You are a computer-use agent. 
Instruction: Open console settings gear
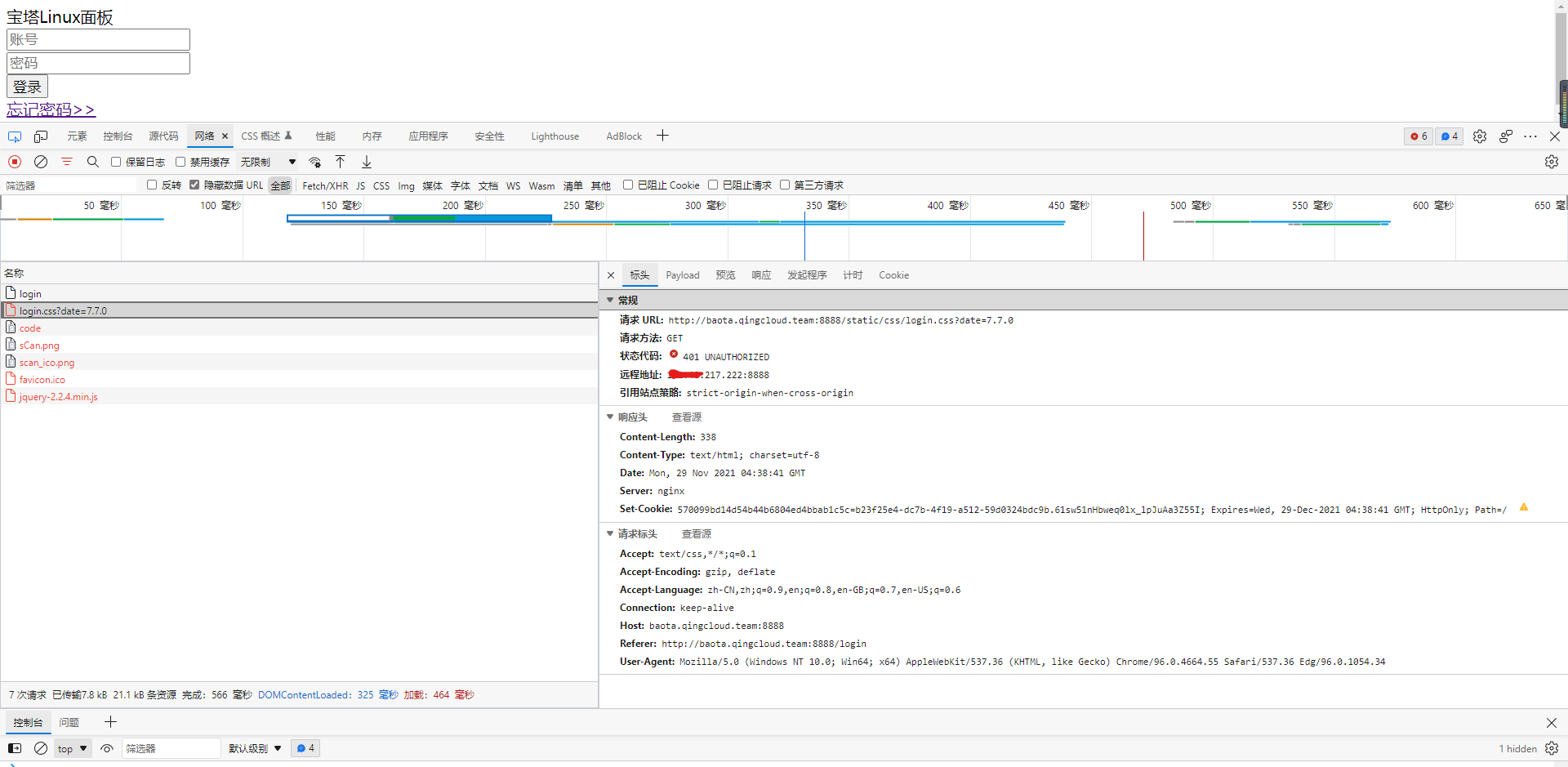pos(1552,748)
